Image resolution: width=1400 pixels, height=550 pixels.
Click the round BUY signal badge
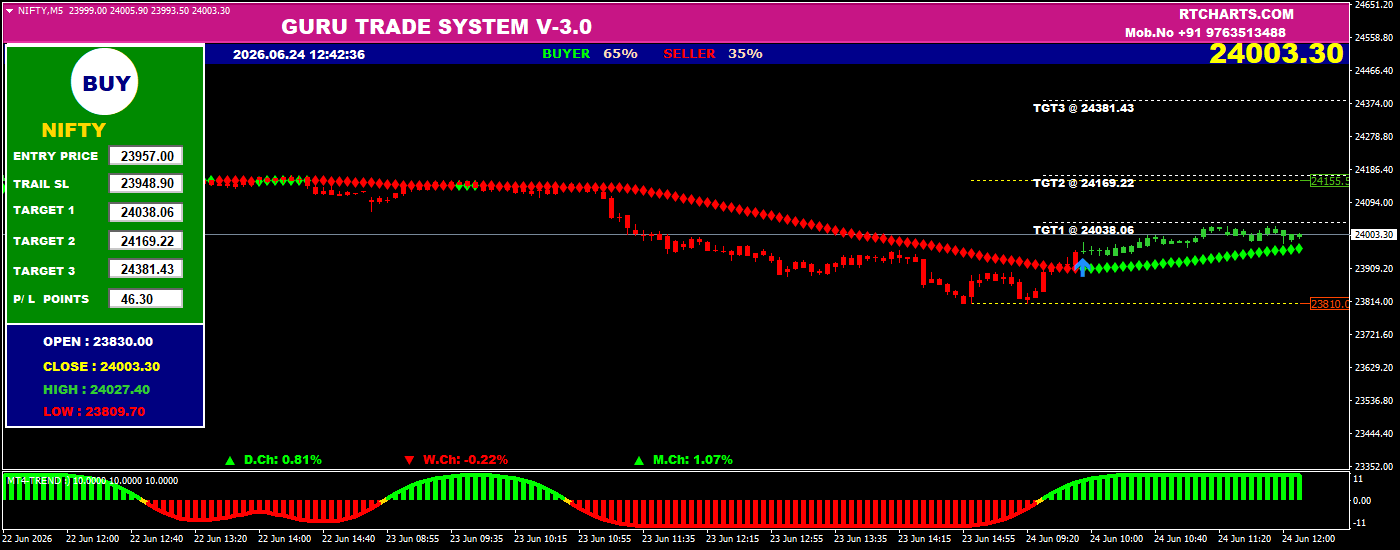click(x=105, y=83)
